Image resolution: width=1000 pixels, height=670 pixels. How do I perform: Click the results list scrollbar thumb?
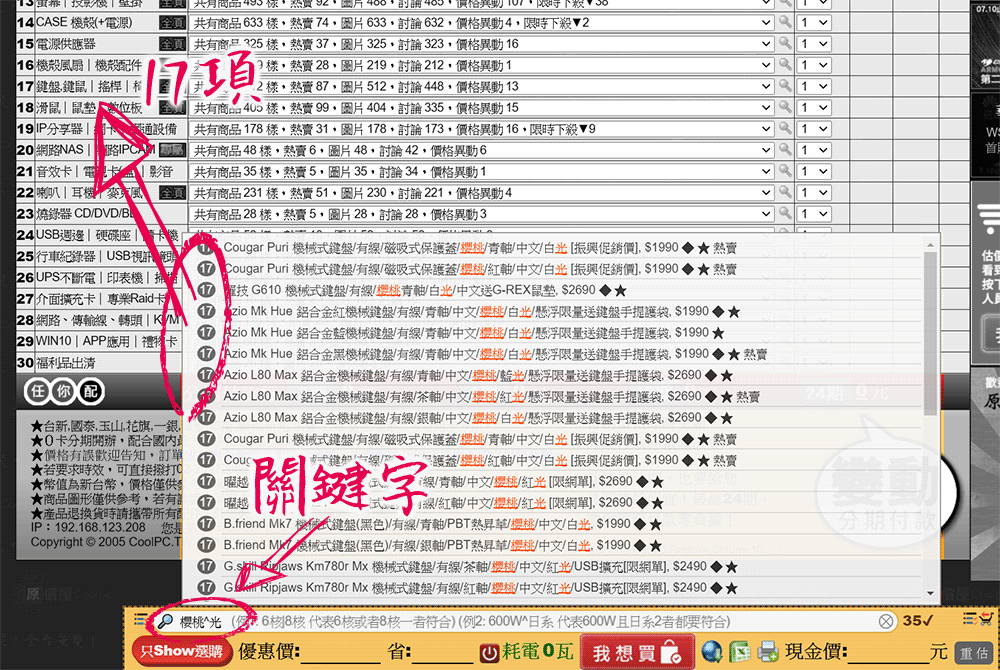click(x=930, y=331)
